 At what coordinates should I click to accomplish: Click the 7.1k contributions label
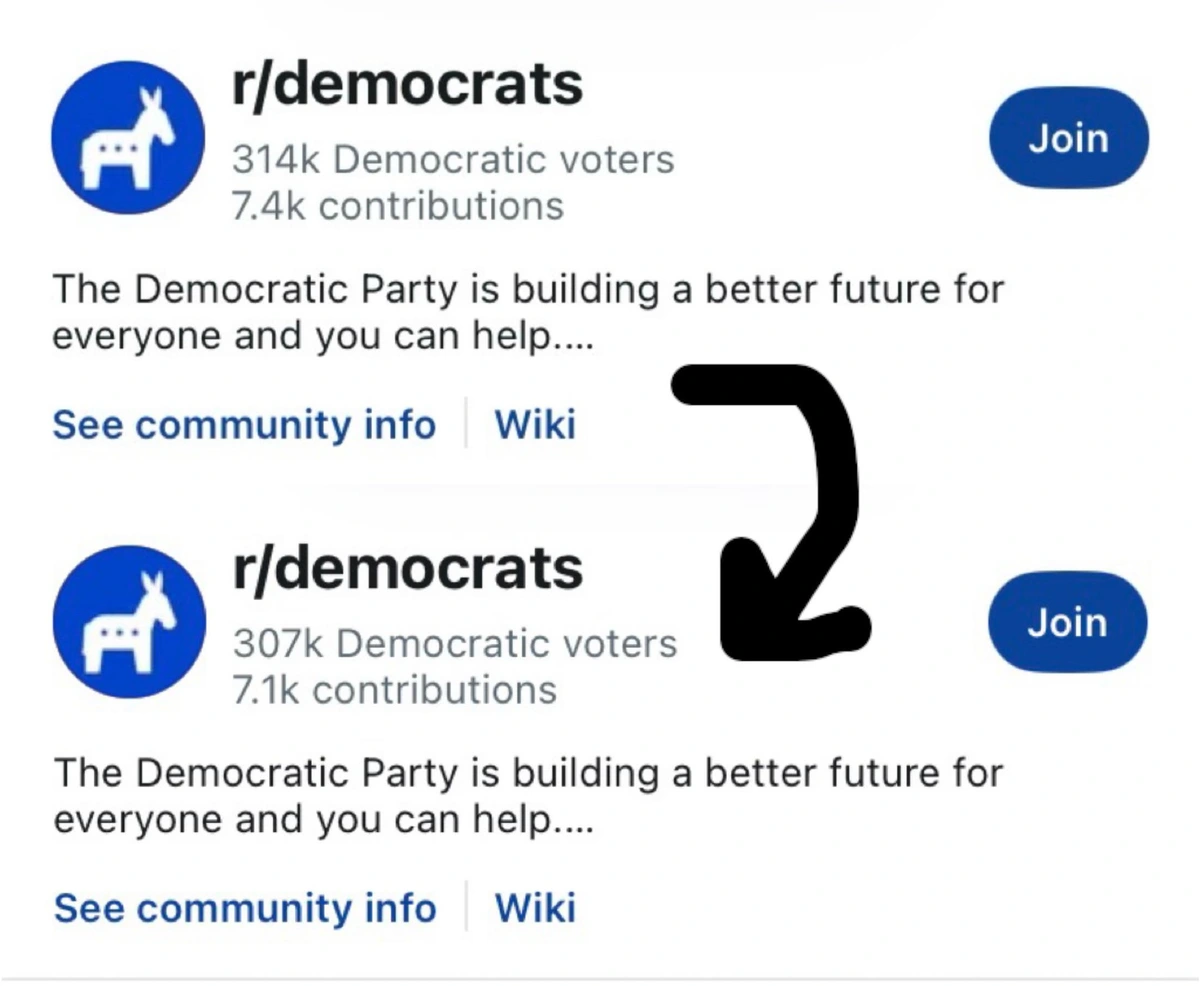395,689
